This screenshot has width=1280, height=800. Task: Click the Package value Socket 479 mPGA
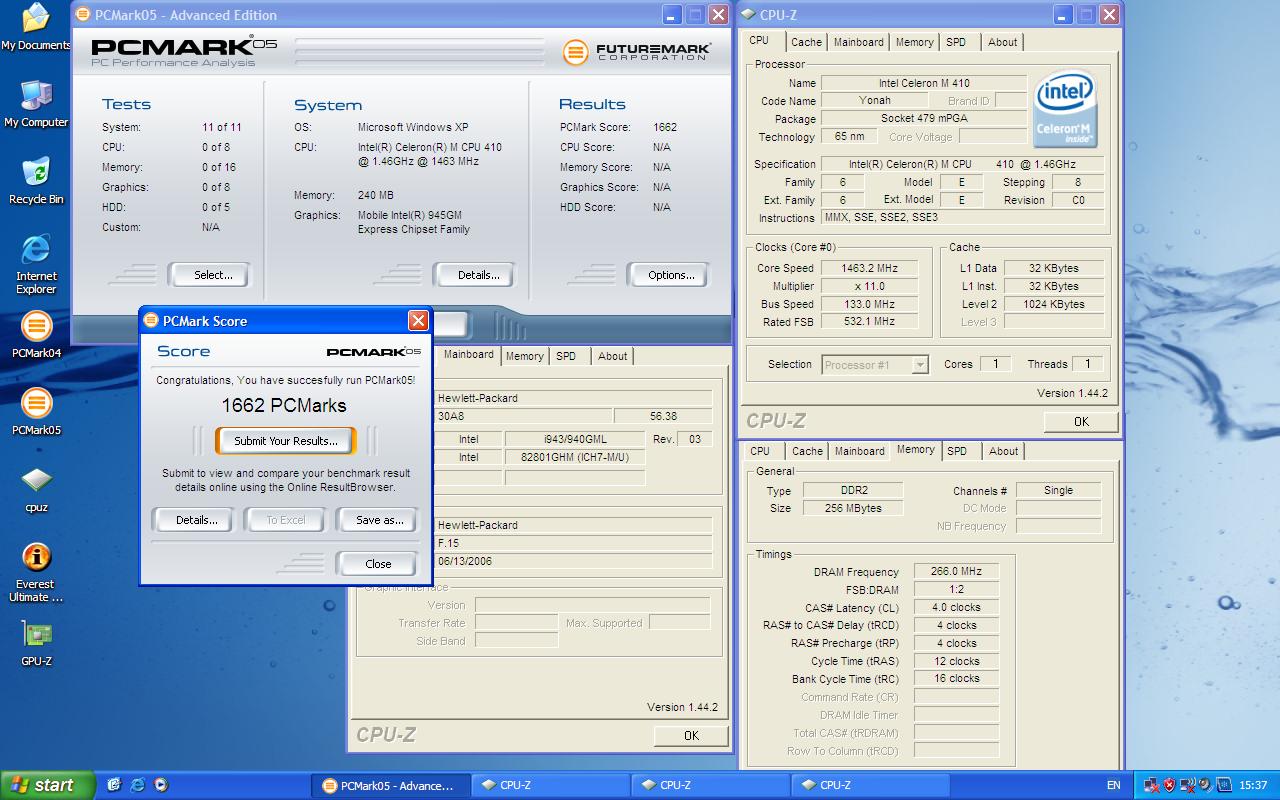(x=924, y=119)
